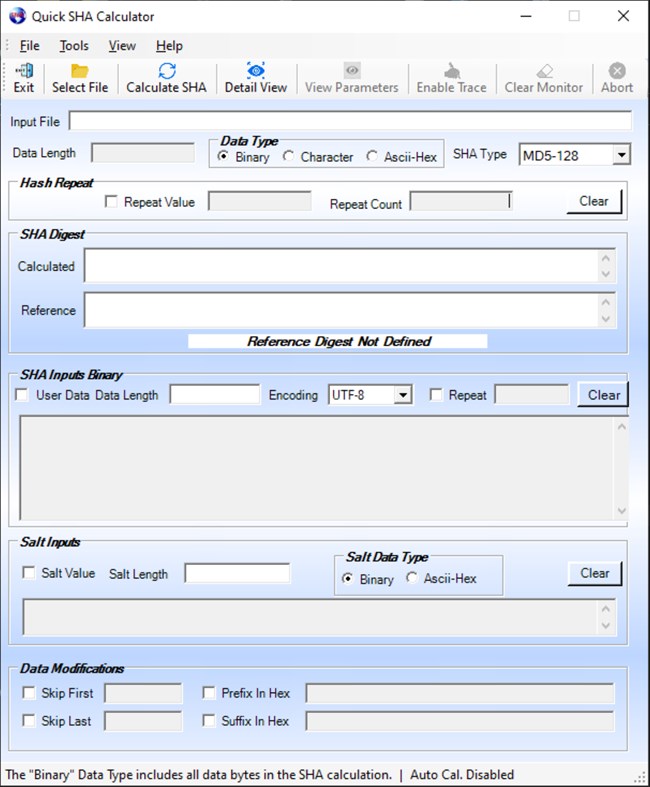Tick Prefix In Hex checkbox
The image size is (650, 787).
208,693
